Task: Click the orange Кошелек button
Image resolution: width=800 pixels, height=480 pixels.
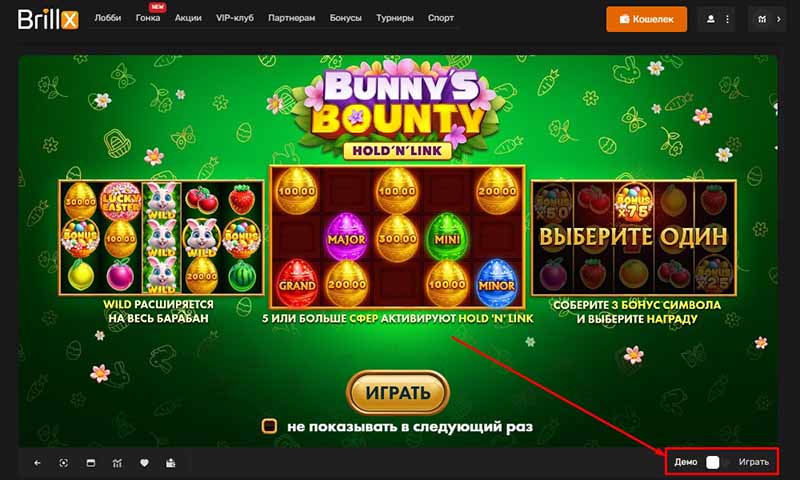Action: (646, 19)
